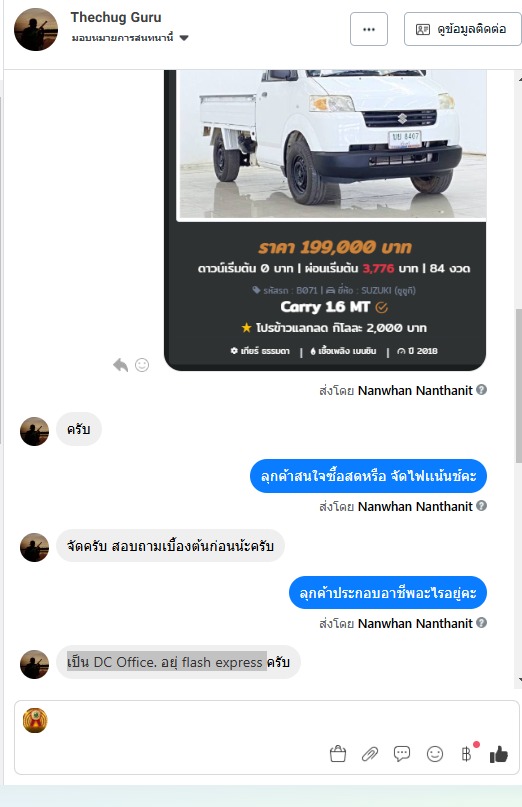Select the DC Office flash express message
This screenshot has width=522, height=807.
[x=178, y=662]
